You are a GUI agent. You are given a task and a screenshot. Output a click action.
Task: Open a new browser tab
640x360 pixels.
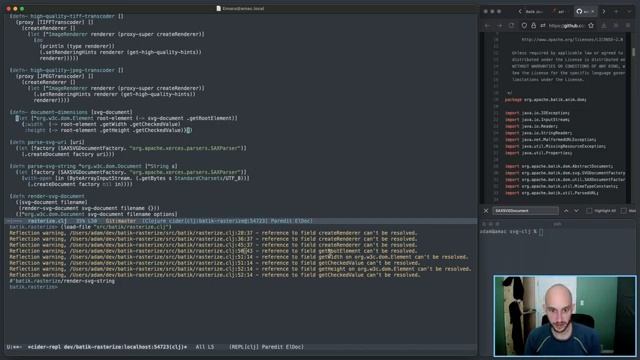coord(616,11)
